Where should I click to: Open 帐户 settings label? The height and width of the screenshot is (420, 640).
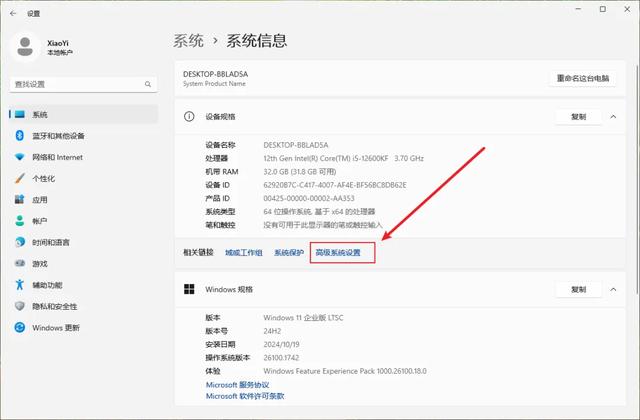pos(40,221)
